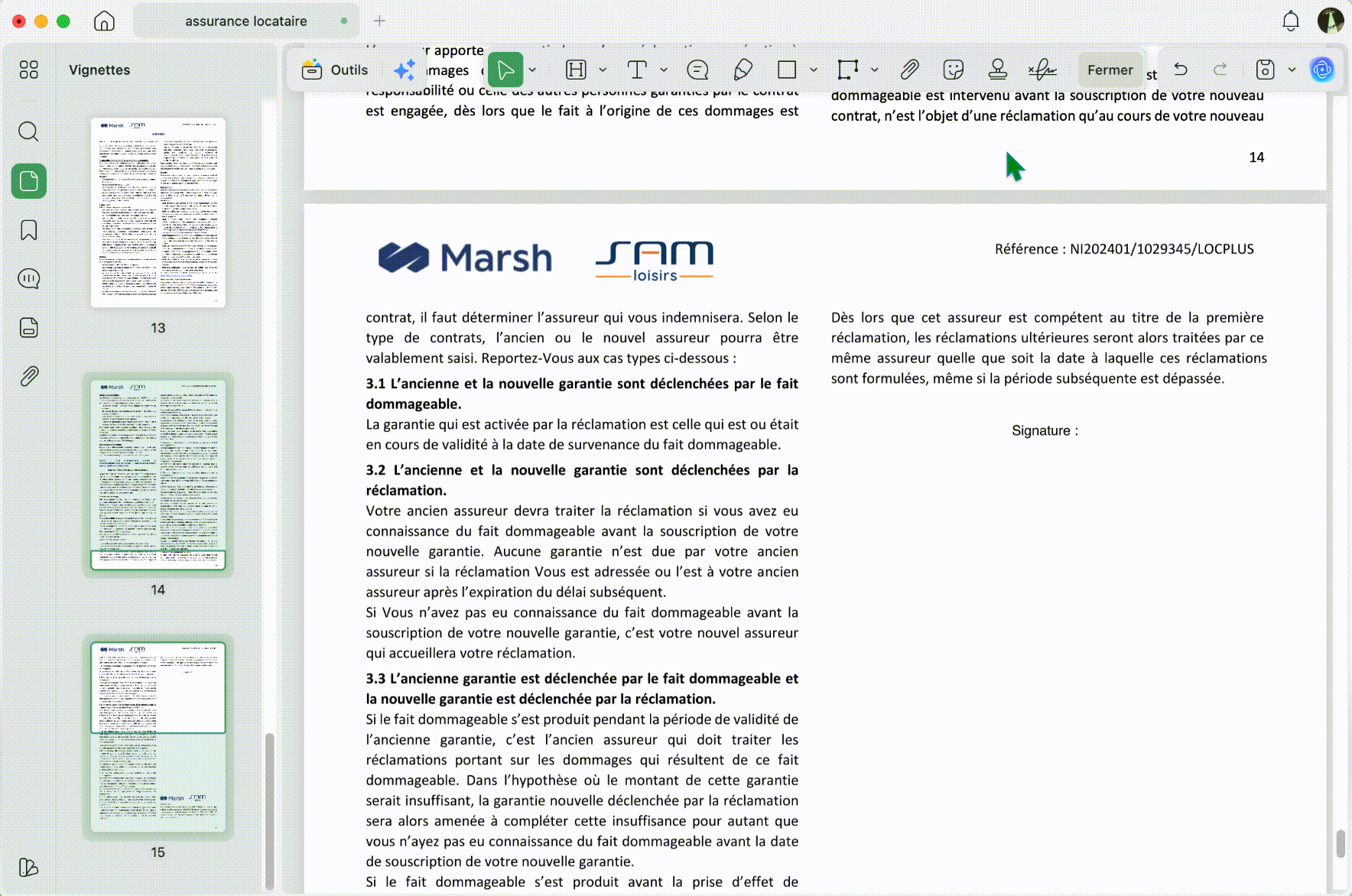This screenshot has height=896, width=1352.
Task: Click the Marsh logo in document
Action: [x=465, y=258]
